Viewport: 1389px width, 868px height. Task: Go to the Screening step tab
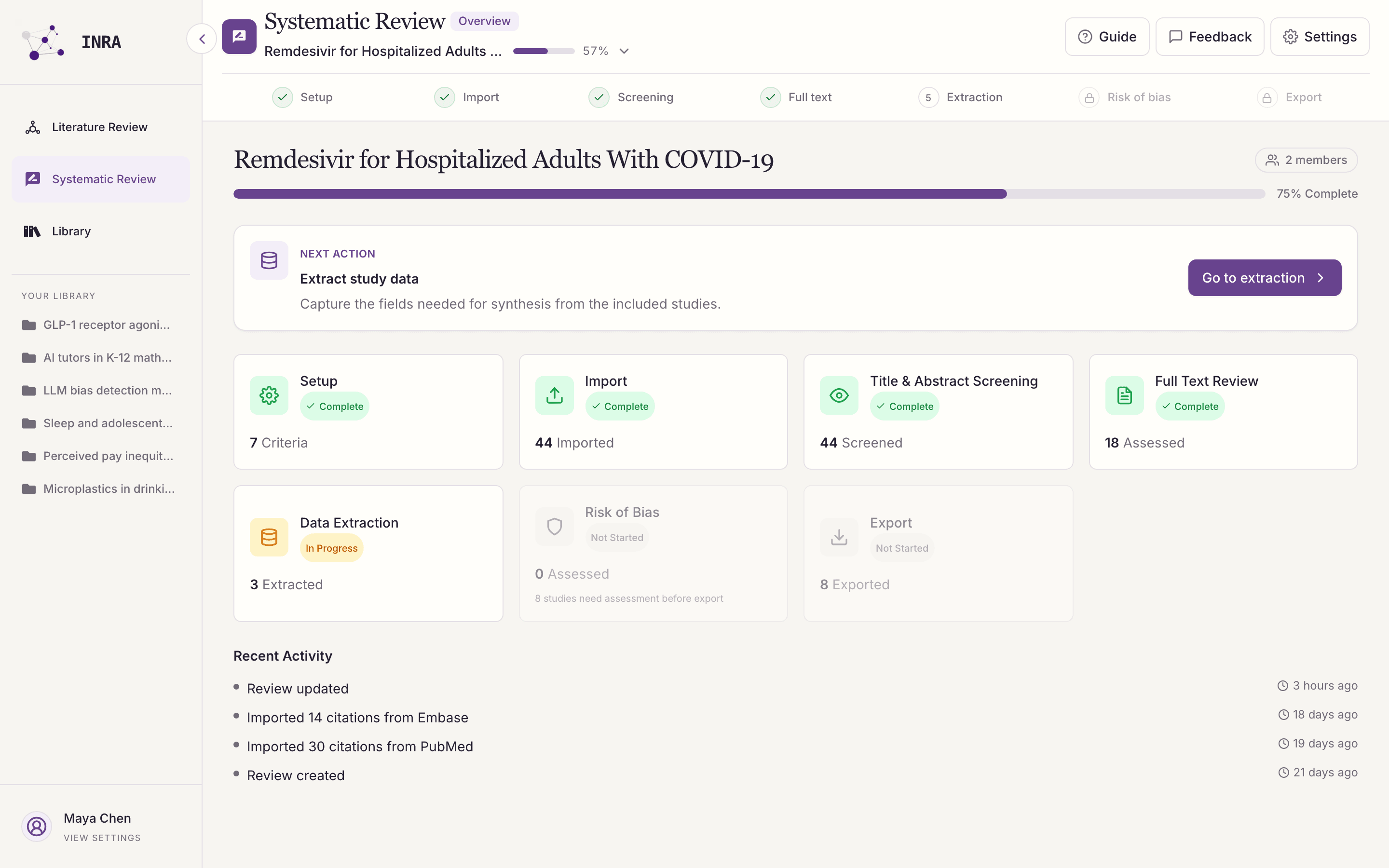click(x=631, y=97)
